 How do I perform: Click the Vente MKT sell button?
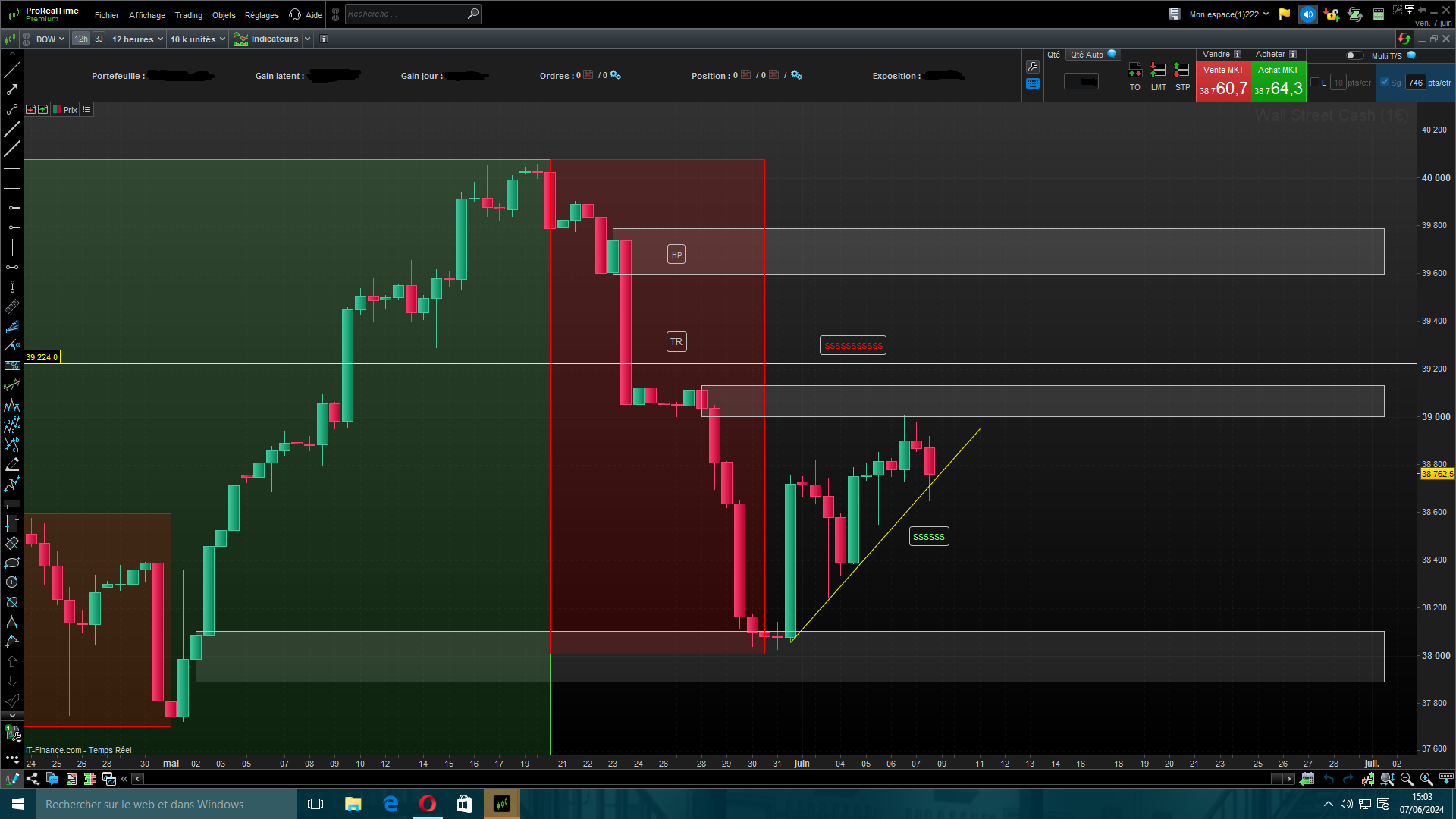point(1222,82)
